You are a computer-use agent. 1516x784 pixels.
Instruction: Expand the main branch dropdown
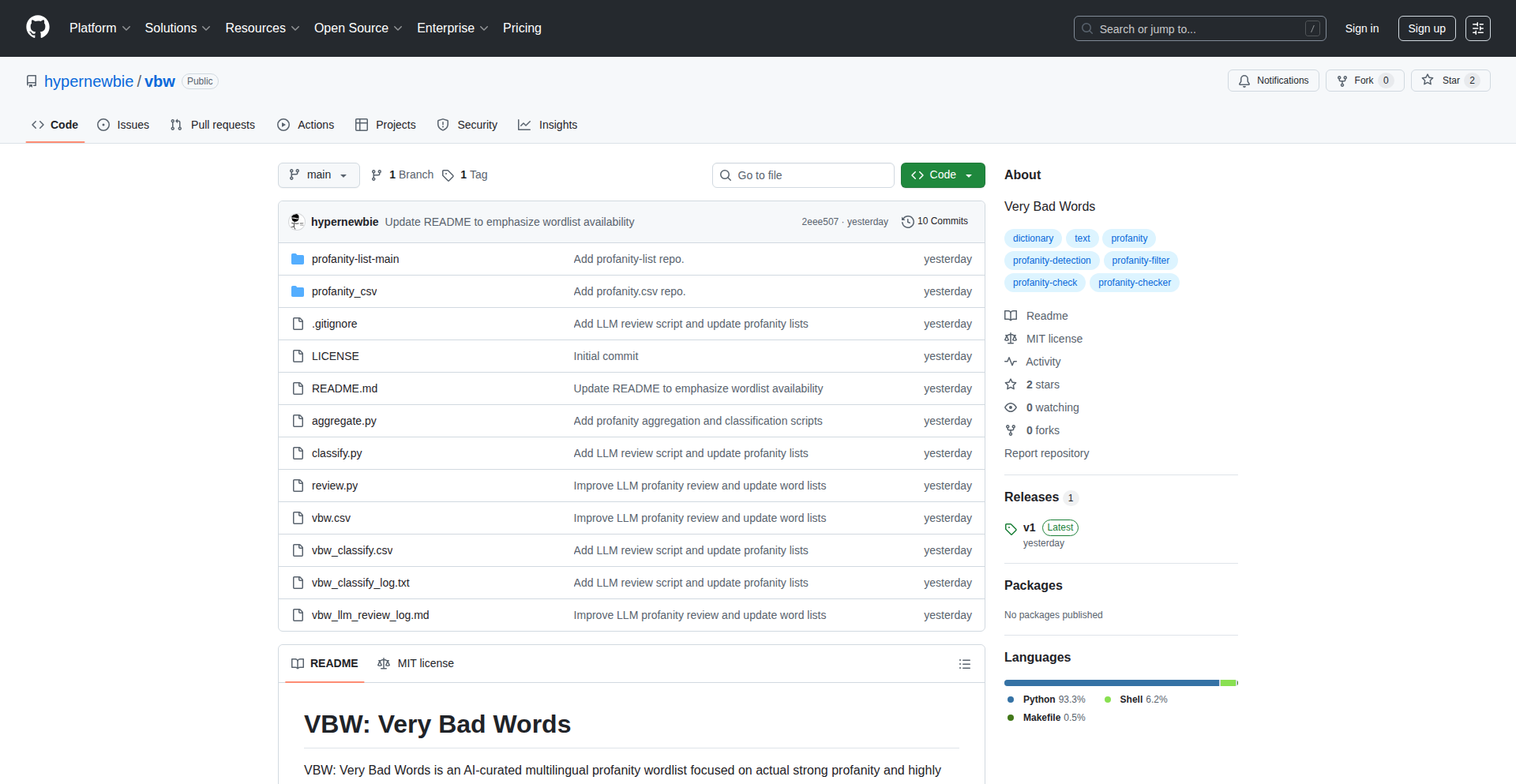pyautogui.click(x=318, y=175)
